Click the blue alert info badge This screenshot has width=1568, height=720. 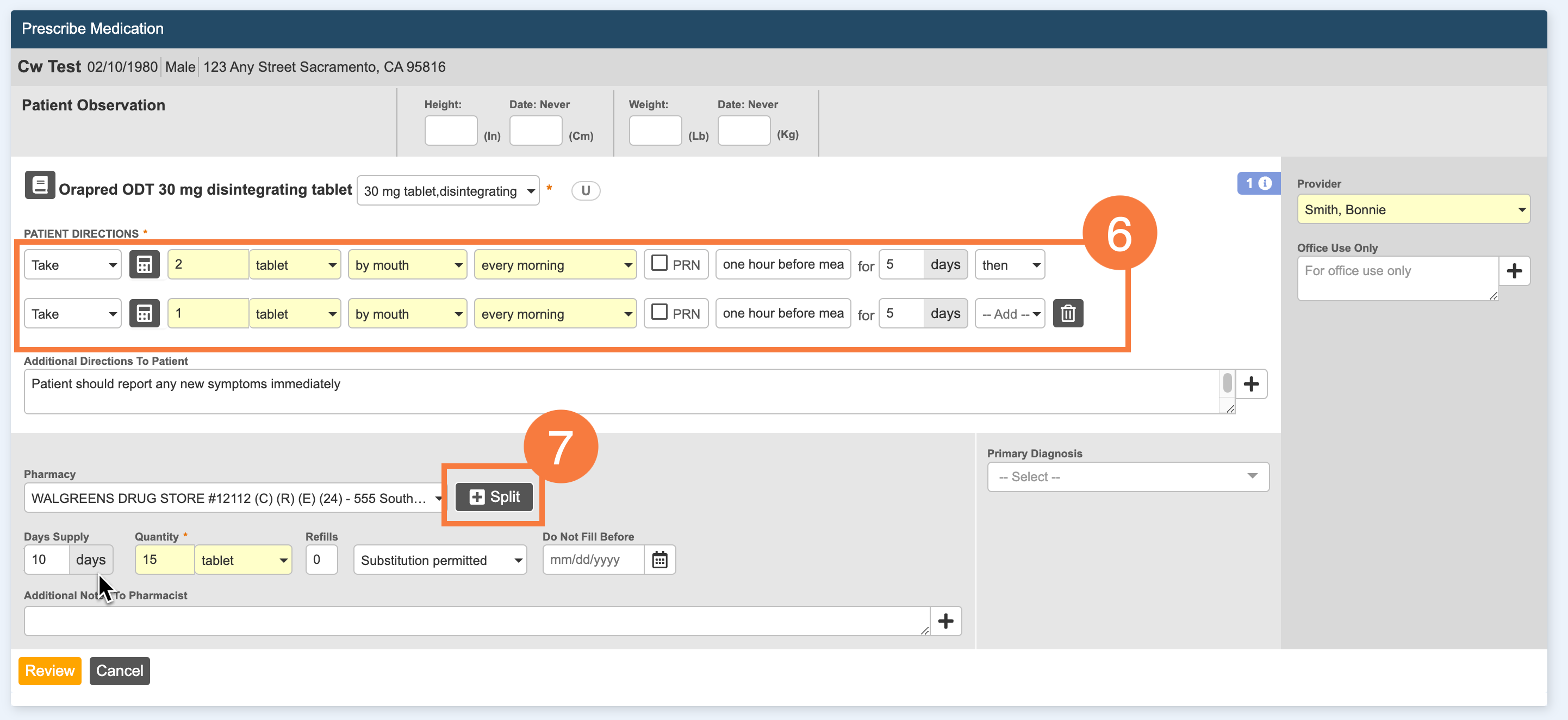point(1258,183)
